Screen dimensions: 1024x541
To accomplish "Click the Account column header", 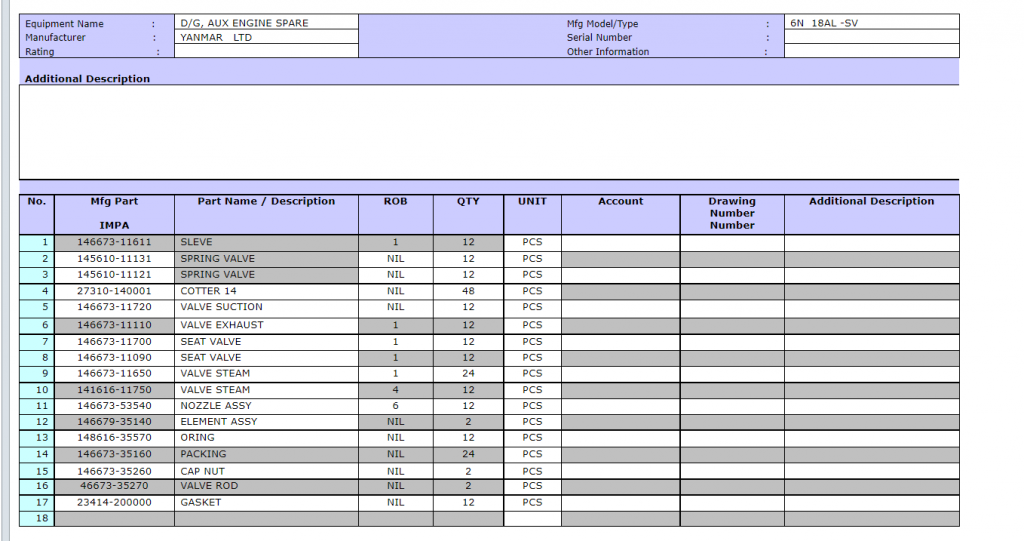I will (x=620, y=202).
